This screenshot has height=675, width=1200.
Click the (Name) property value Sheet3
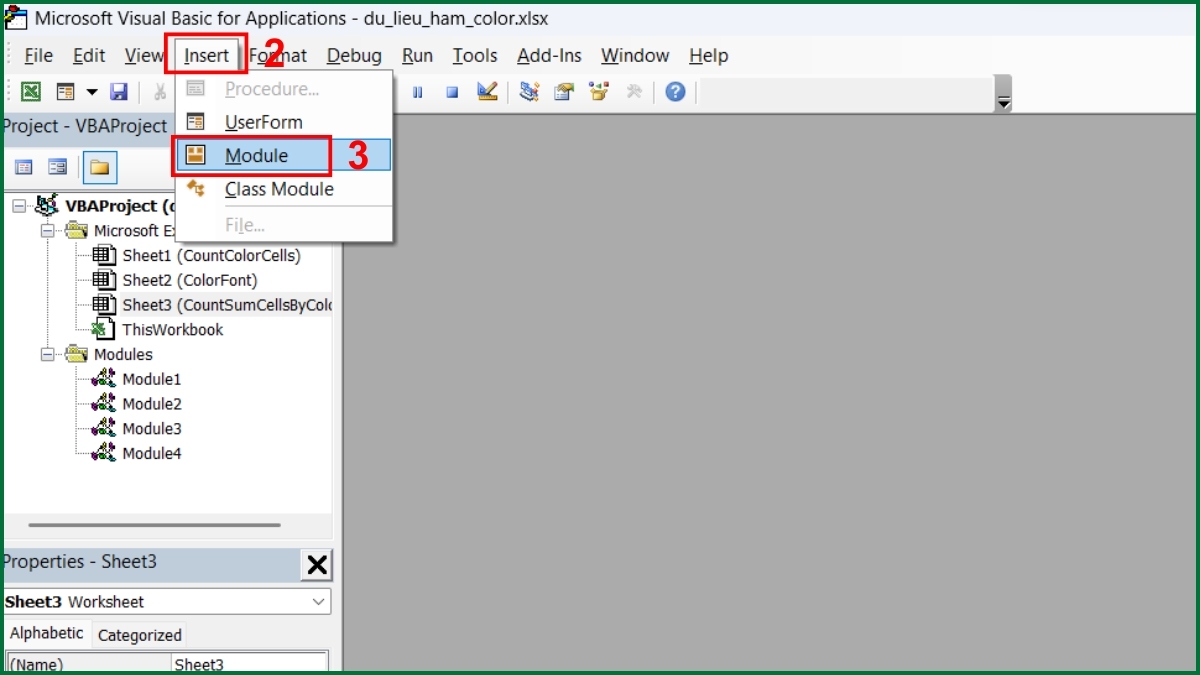tap(248, 665)
